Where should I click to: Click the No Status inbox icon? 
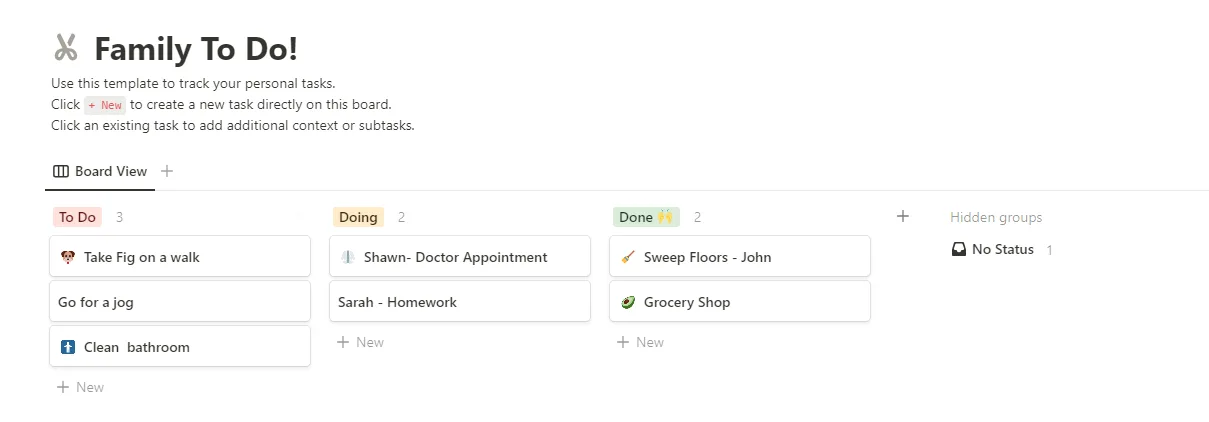(x=959, y=249)
